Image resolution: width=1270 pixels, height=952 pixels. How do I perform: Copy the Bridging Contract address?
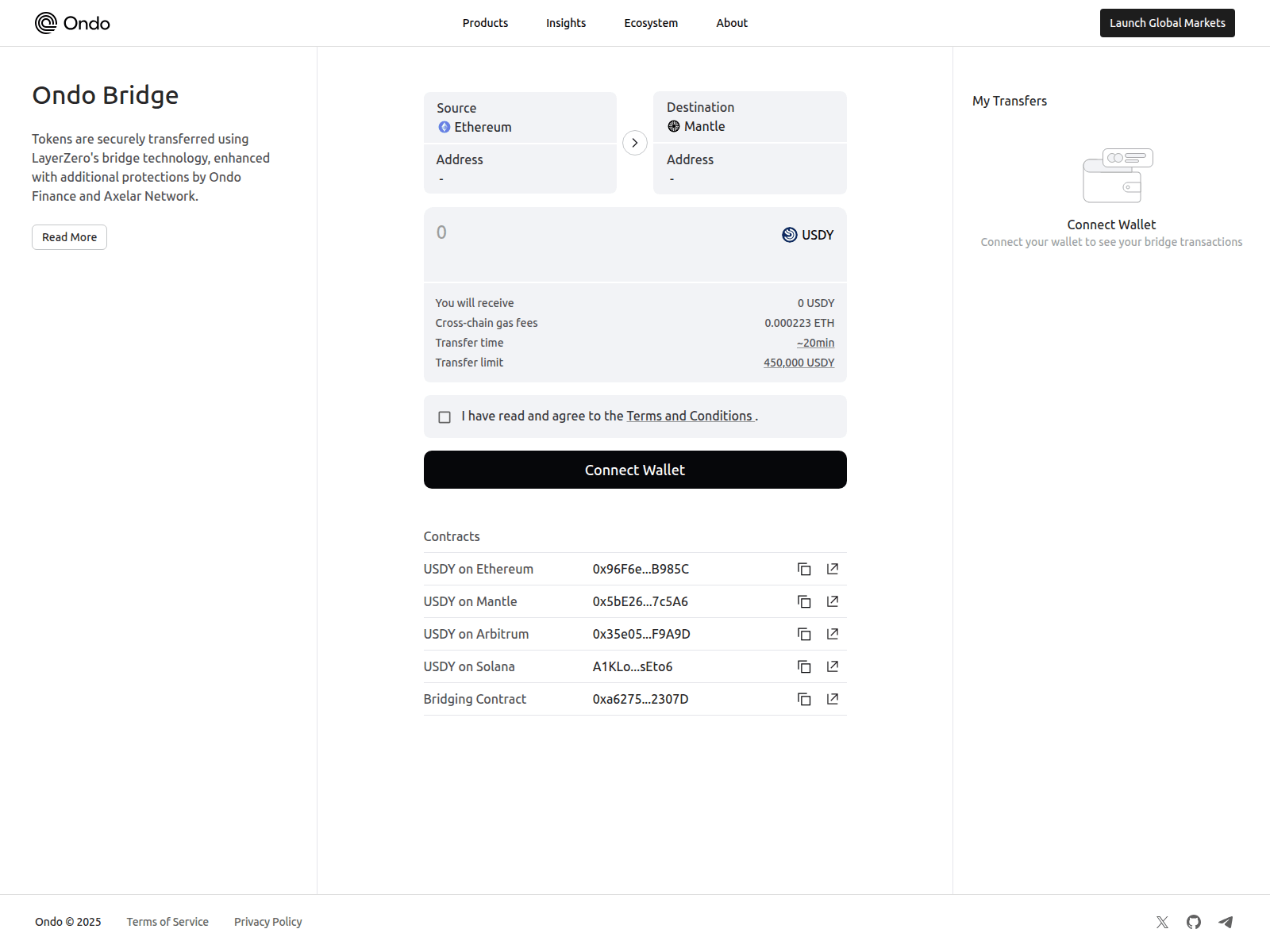[x=804, y=699]
